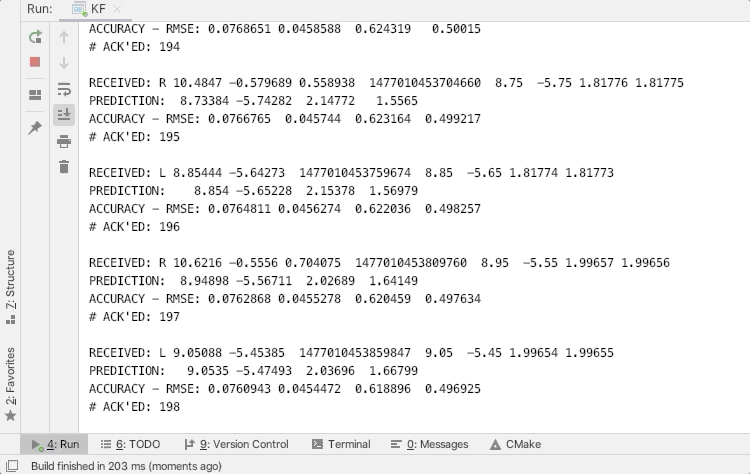The height and width of the screenshot is (474, 750).
Task: Click the "# ACK'ED: 196" line
Action: (x=134, y=227)
